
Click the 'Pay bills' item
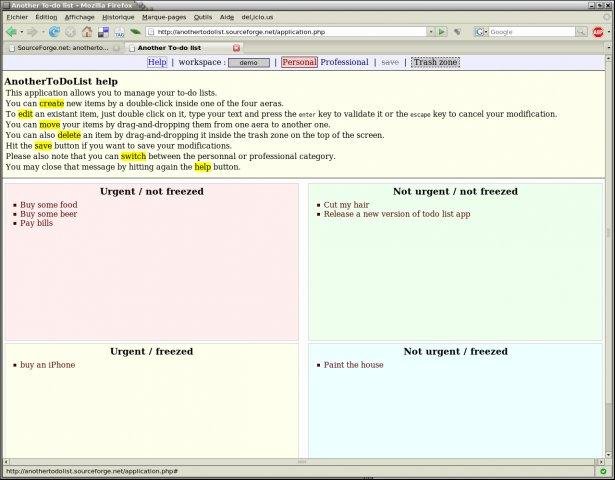coord(36,223)
